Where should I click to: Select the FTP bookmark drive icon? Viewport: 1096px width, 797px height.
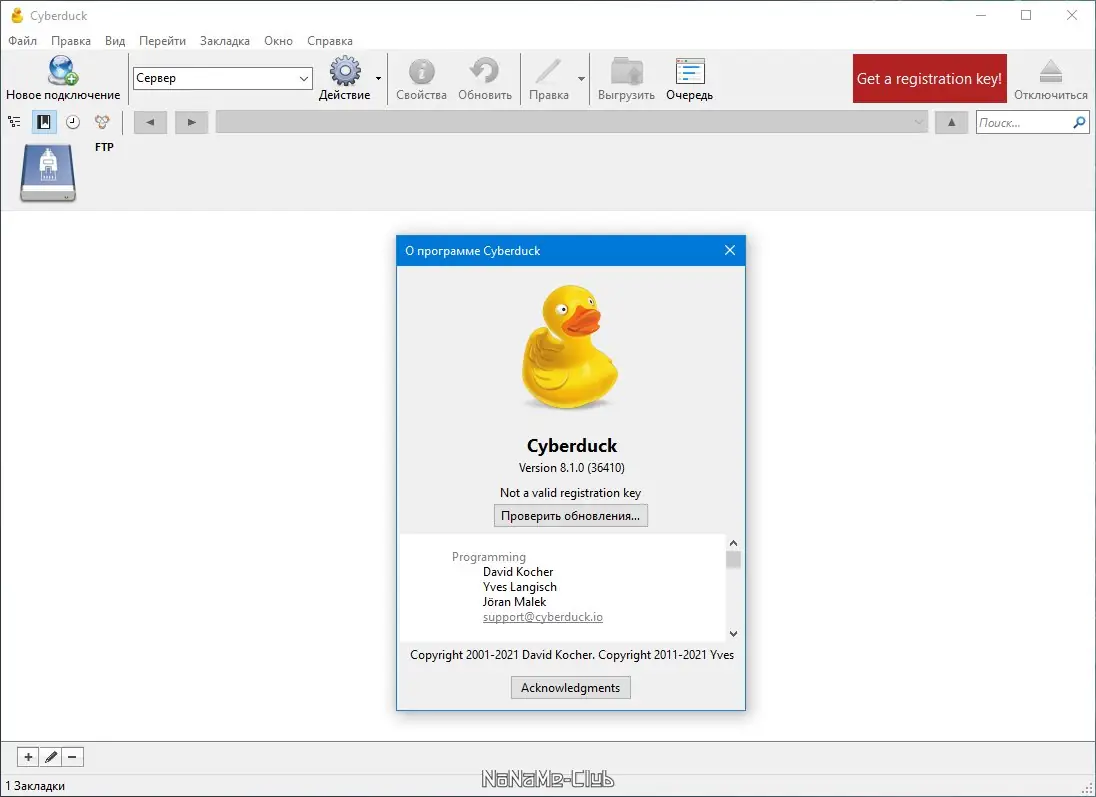coord(48,173)
